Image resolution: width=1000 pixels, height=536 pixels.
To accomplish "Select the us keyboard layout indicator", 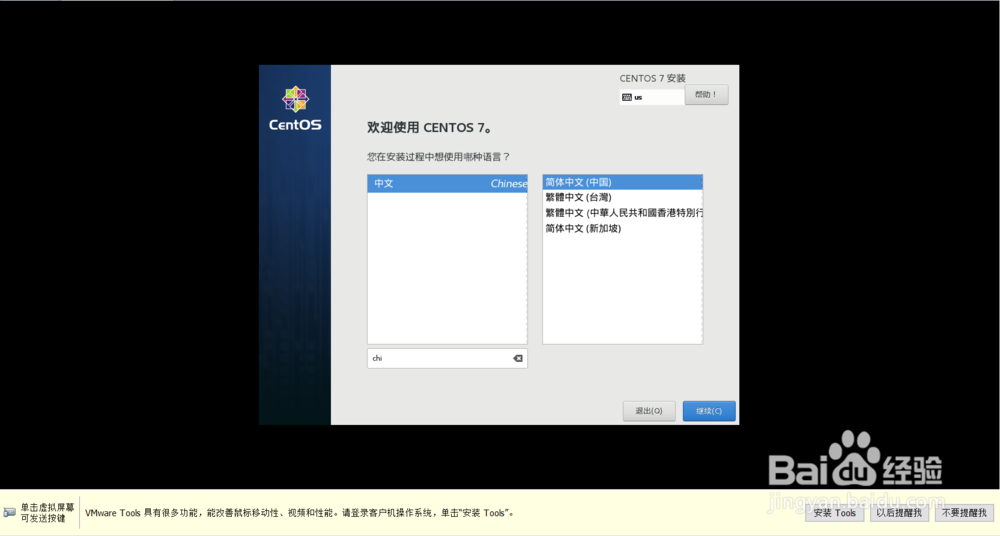I will click(652, 97).
